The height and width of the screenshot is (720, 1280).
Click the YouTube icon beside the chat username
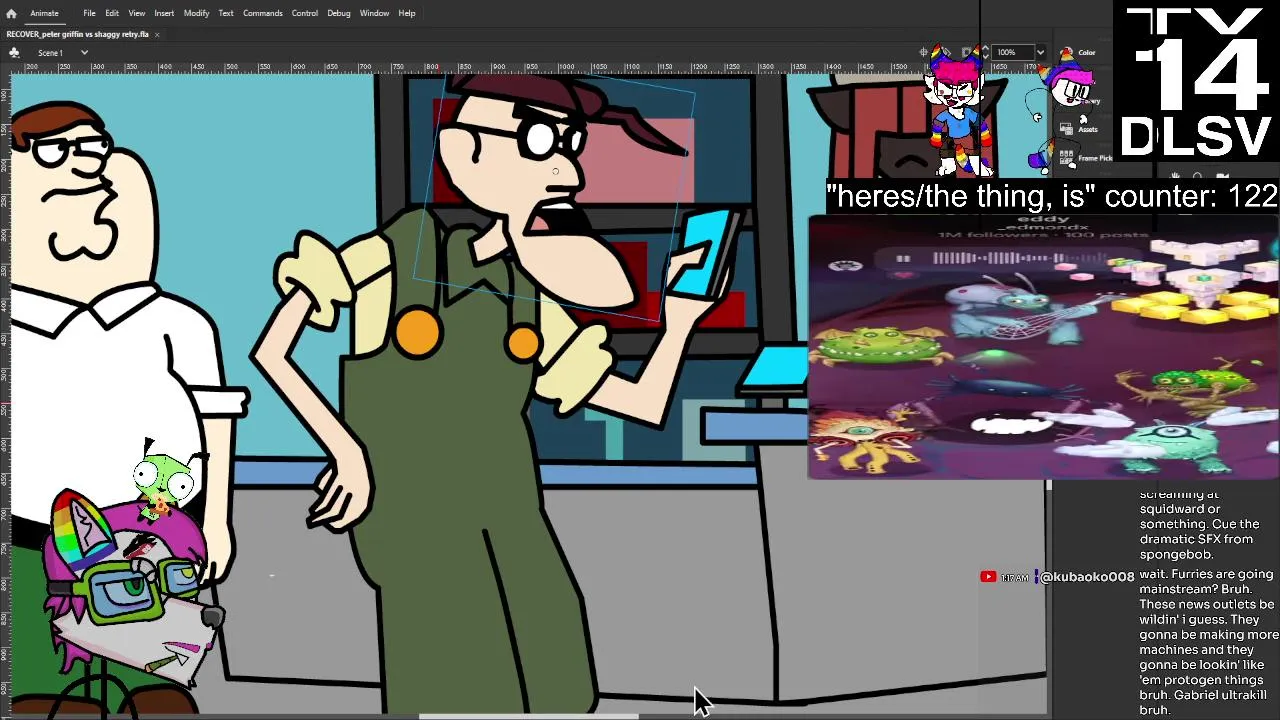988,577
